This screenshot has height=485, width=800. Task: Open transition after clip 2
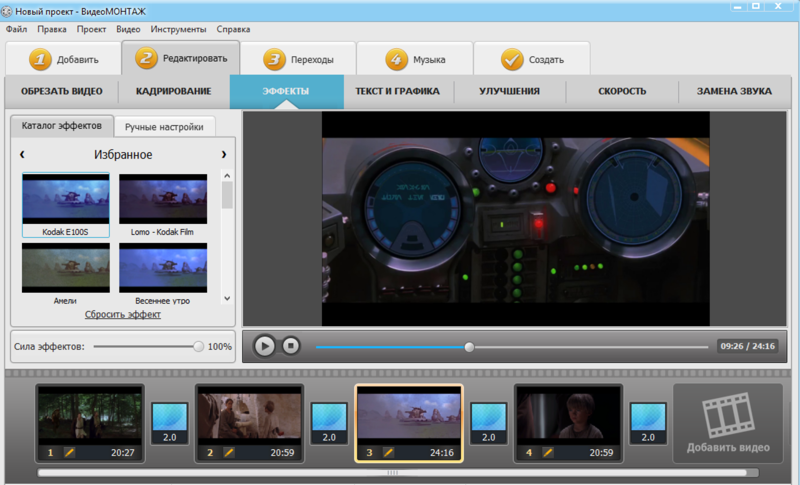tap(330, 423)
